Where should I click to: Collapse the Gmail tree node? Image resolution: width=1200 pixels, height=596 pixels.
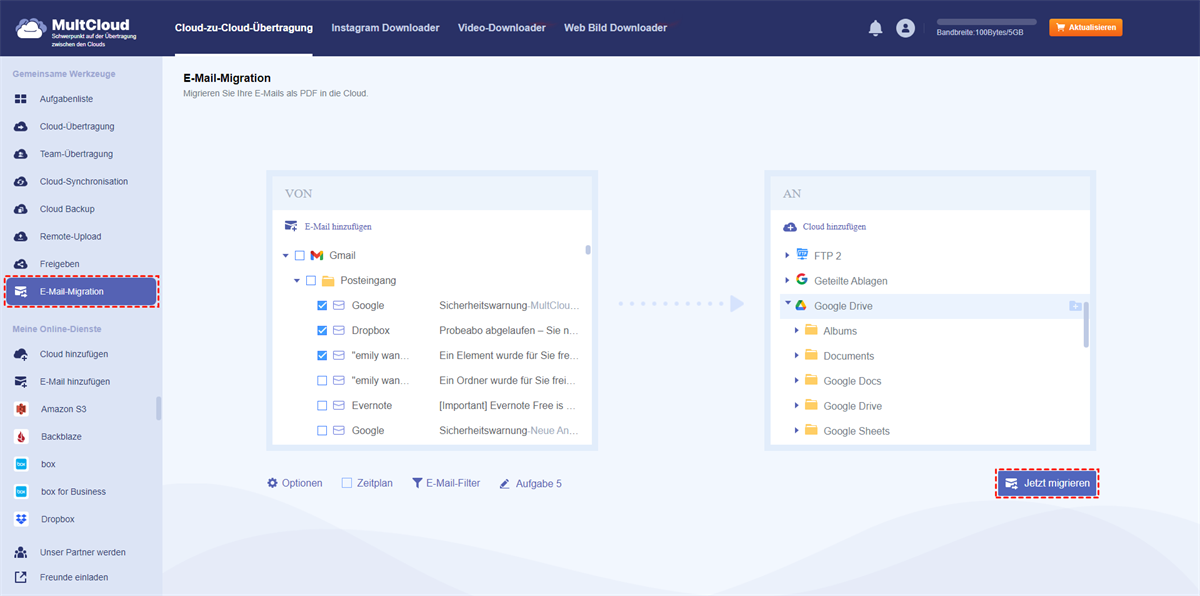[x=286, y=256]
